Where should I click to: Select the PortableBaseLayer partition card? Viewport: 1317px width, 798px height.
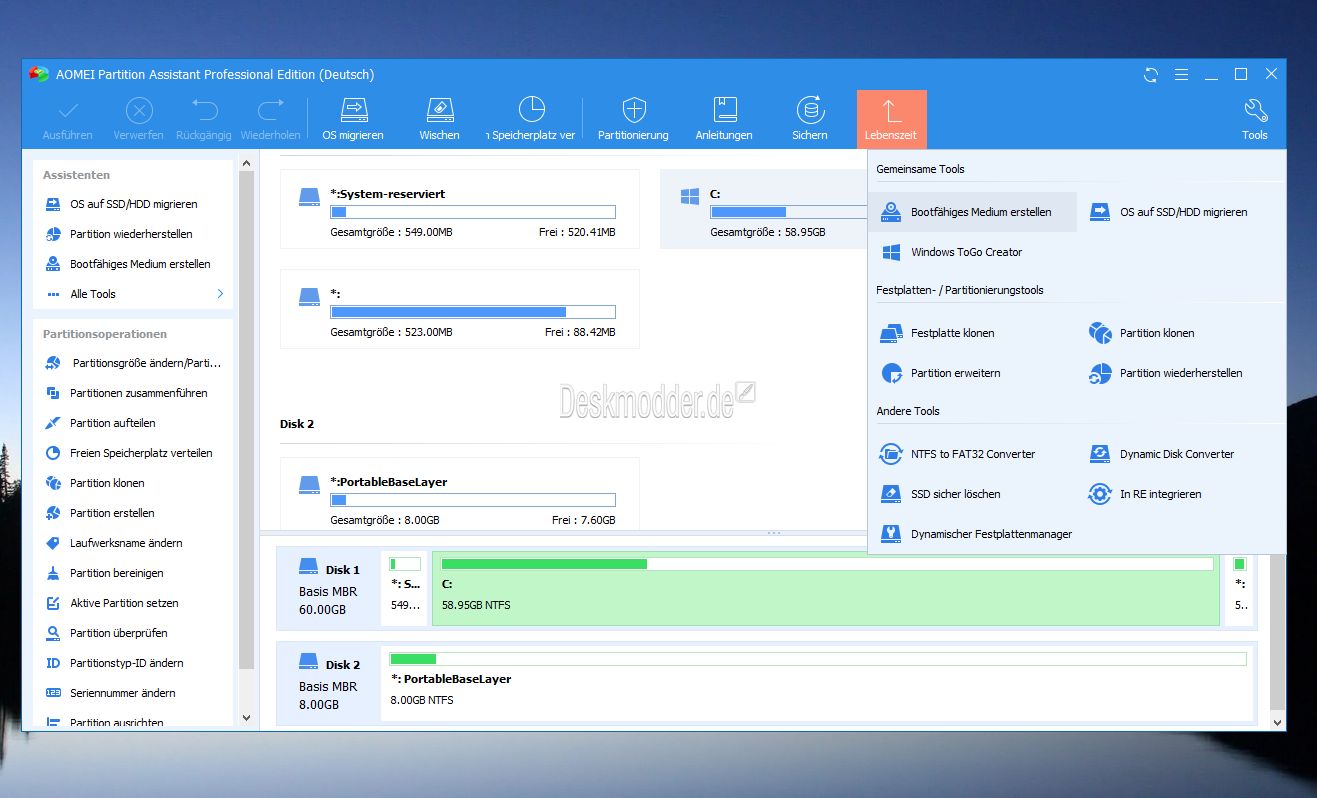coord(460,494)
